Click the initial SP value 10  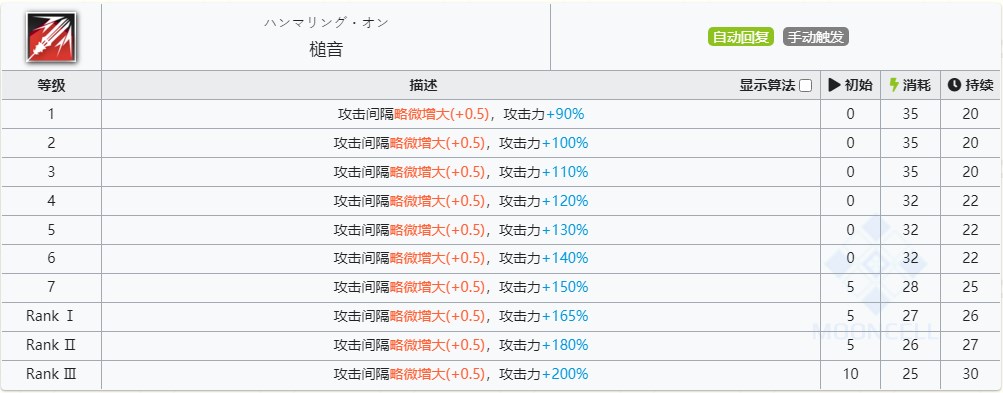[850, 374]
